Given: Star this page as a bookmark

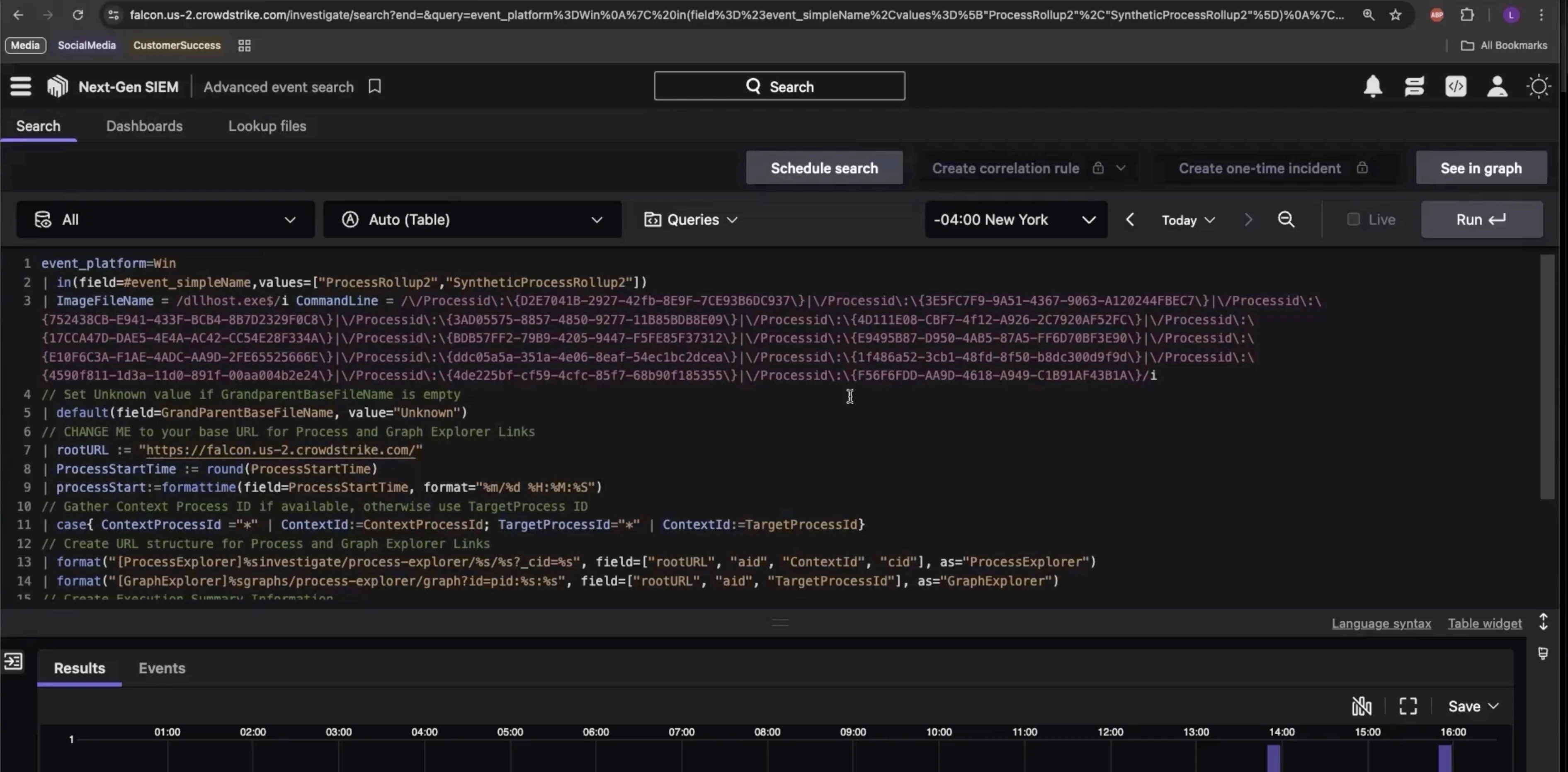Looking at the screenshot, I should [1395, 15].
